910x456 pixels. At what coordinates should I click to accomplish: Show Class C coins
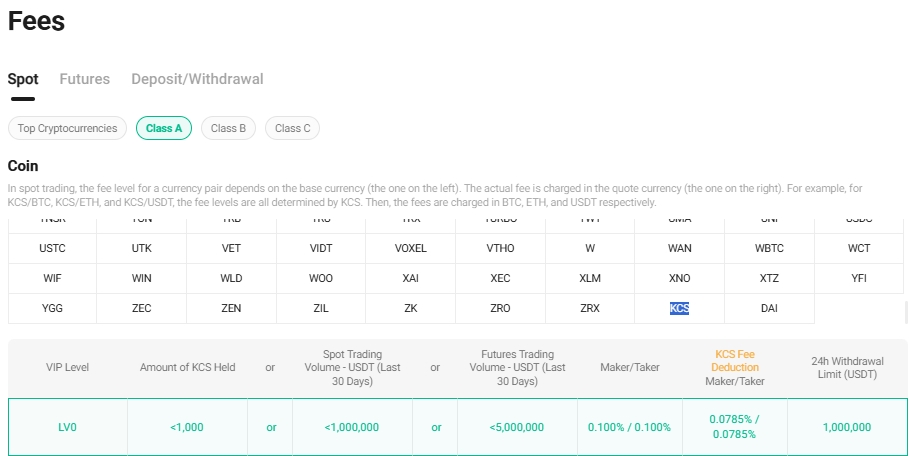tap(292, 128)
